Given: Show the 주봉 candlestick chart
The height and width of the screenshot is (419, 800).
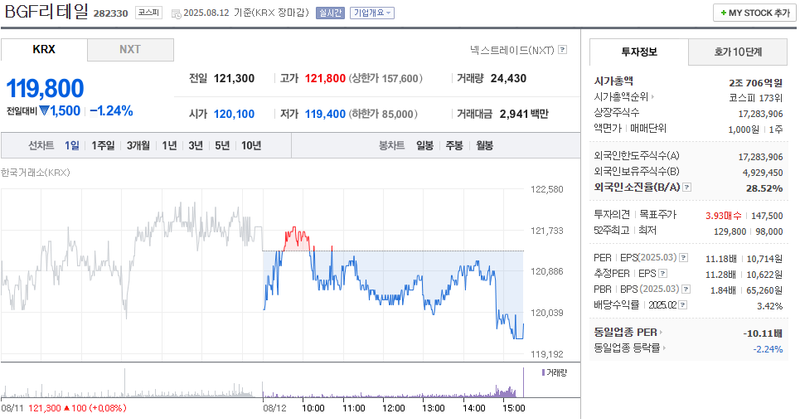Looking at the screenshot, I should point(454,145).
